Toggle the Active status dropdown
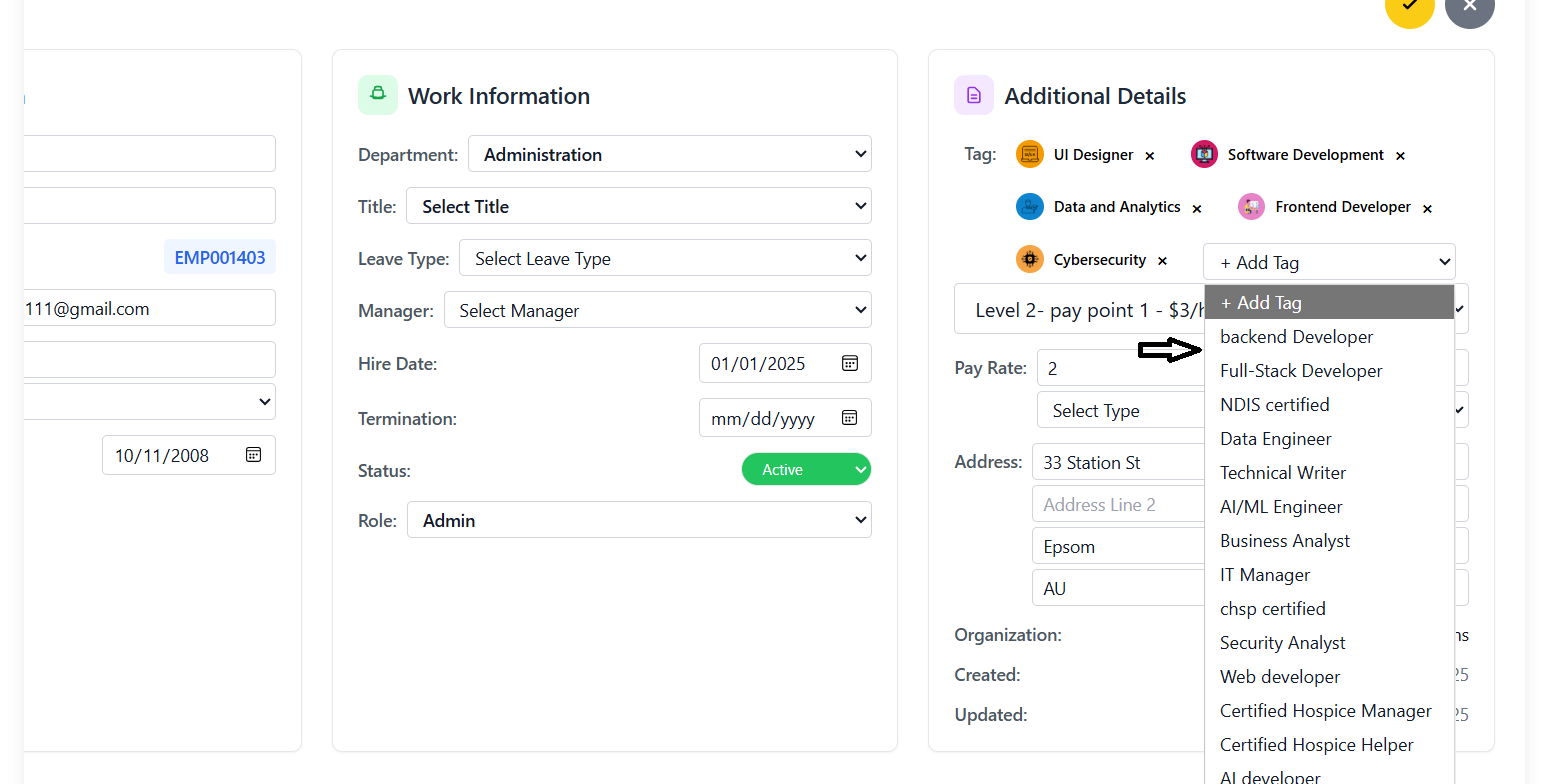 (x=806, y=469)
